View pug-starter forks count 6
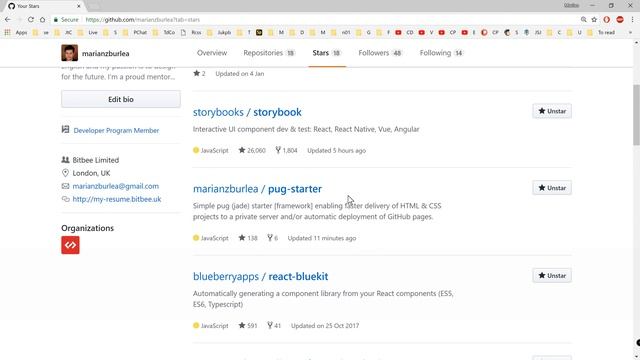Viewport: 640px width, 360px height. point(272,238)
